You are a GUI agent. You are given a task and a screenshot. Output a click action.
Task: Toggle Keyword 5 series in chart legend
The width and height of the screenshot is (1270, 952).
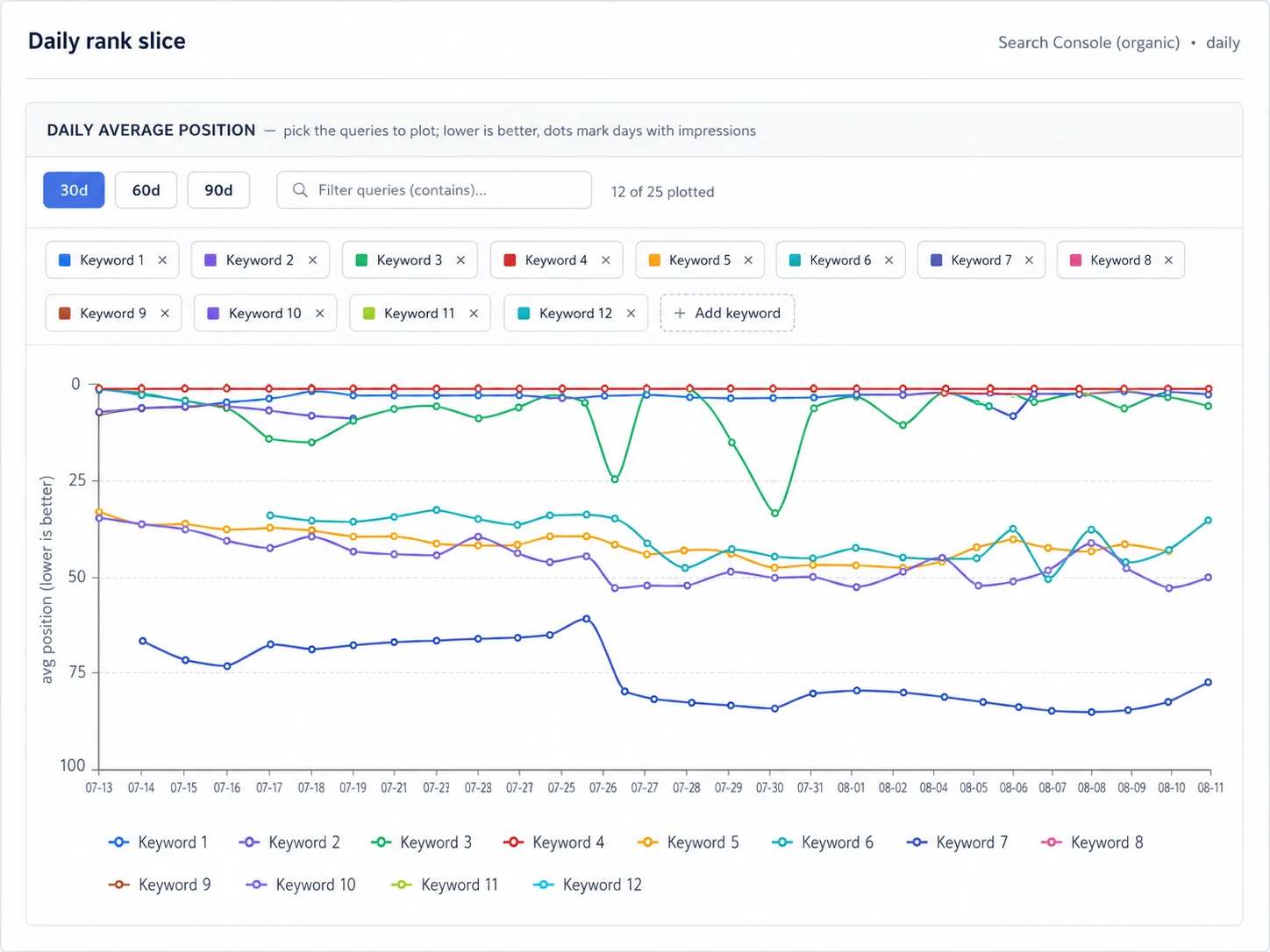pos(689,842)
